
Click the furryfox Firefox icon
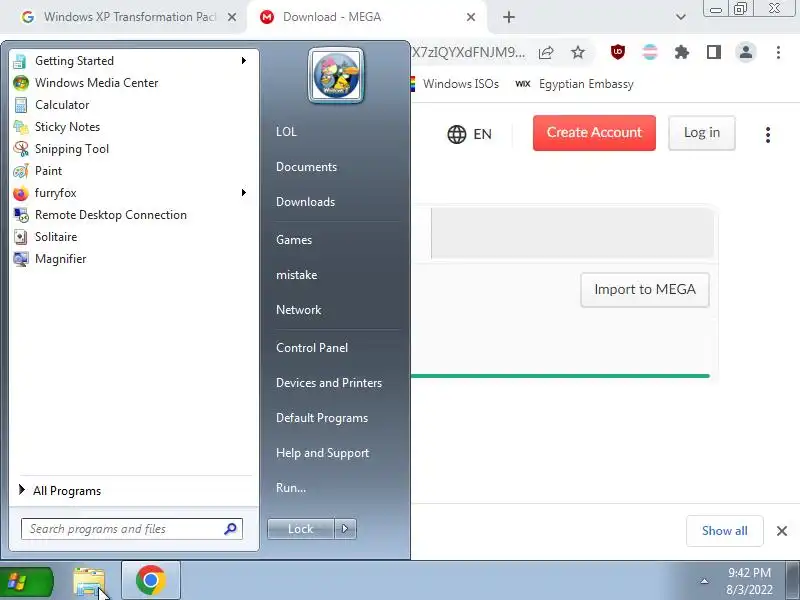pos(21,193)
